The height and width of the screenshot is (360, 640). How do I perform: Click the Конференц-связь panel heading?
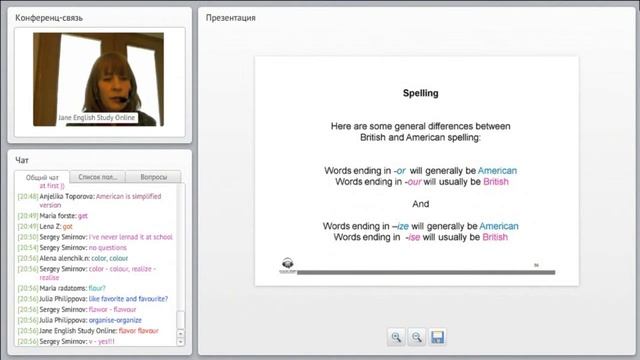pos(49,18)
